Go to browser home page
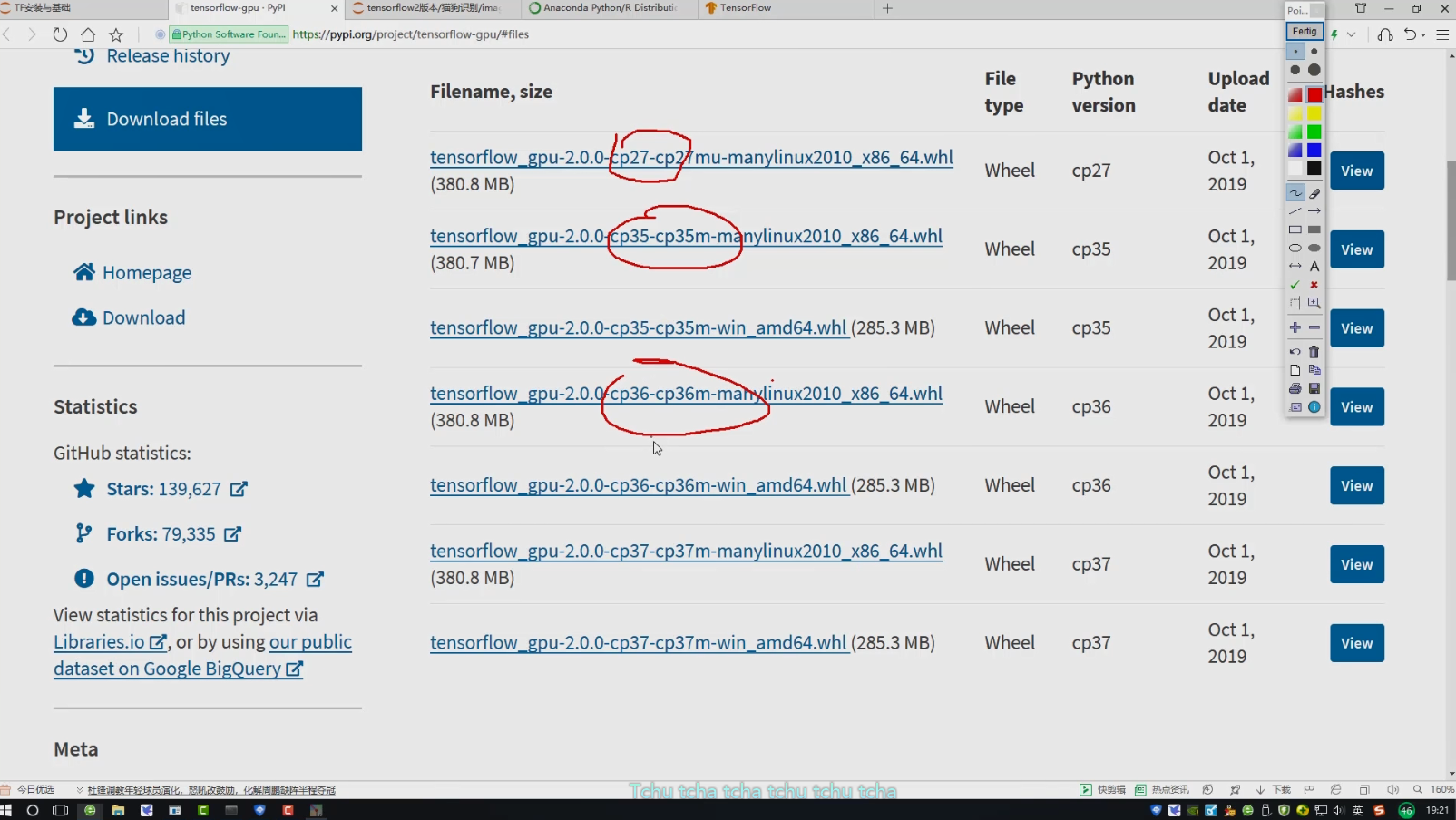This screenshot has height=820, width=1456. point(88,34)
